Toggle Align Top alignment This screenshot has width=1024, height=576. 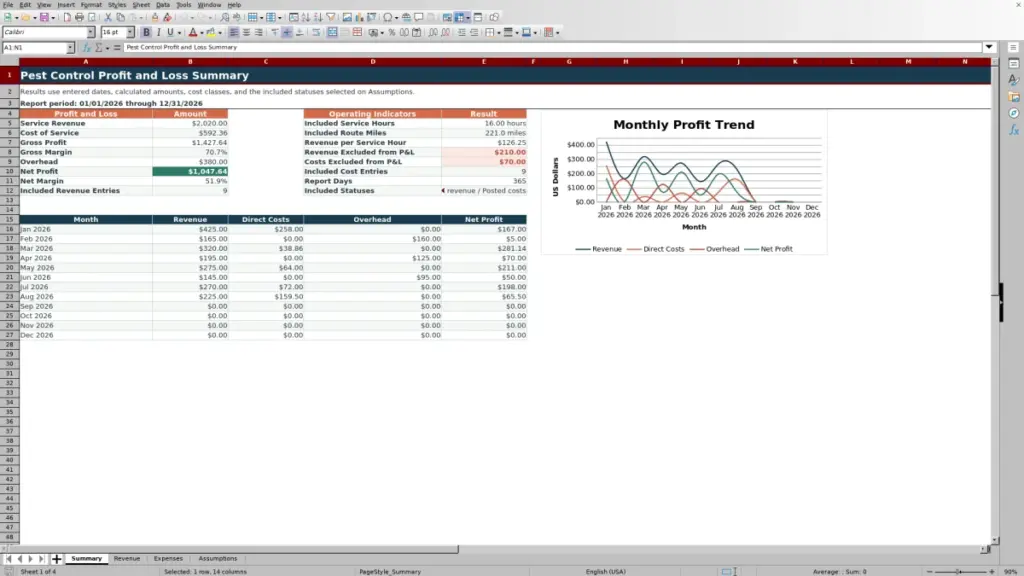coord(275,33)
